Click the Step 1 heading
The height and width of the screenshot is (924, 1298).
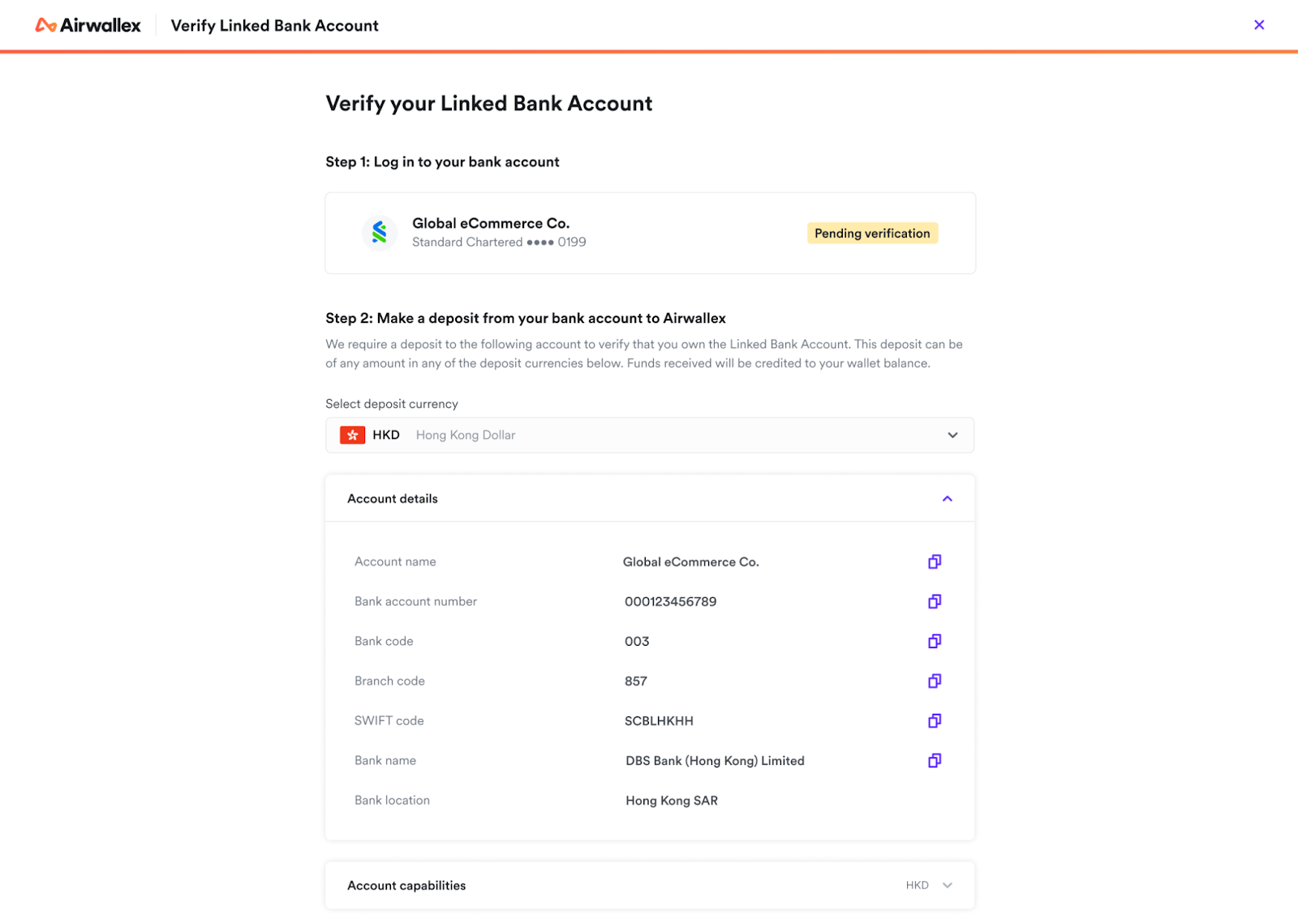point(442,161)
